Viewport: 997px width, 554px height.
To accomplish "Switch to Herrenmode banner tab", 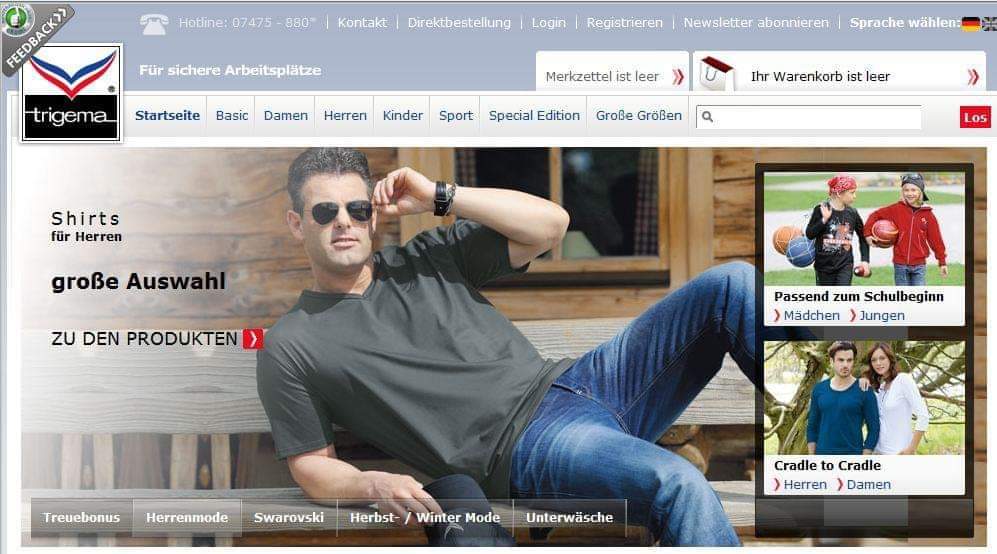I will click(x=187, y=518).
